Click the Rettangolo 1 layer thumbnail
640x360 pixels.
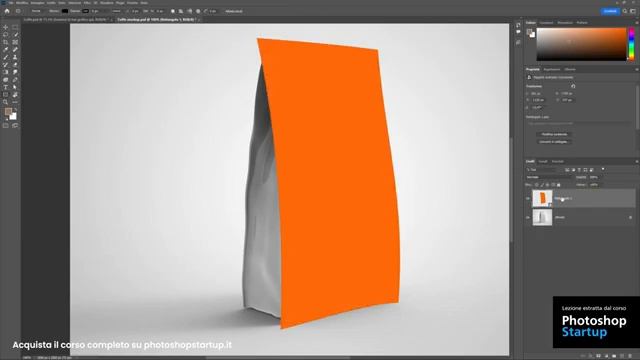[x=542, y=198]
